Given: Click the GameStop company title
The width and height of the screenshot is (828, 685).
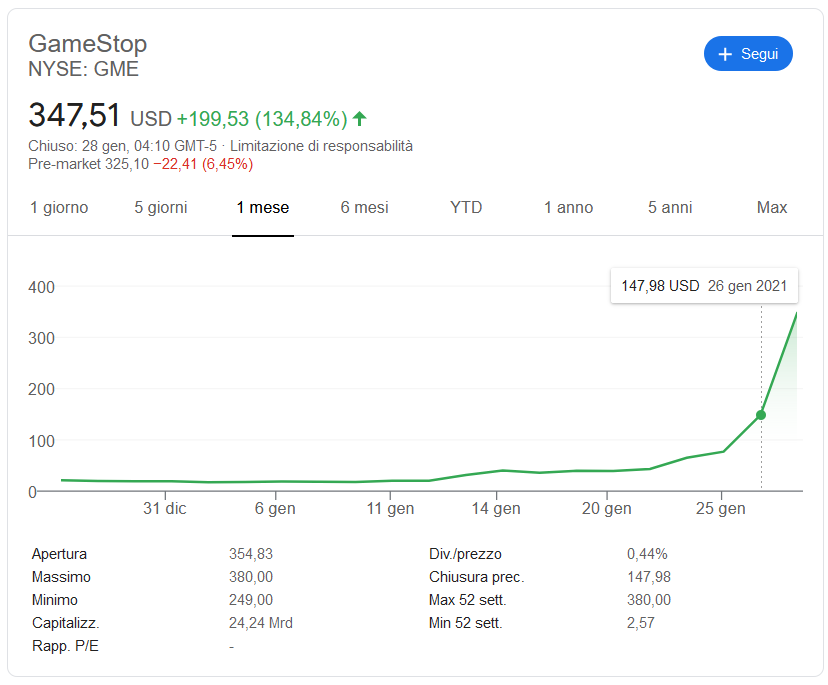Looking at the screenshot, I should click(x=88, y=44).
